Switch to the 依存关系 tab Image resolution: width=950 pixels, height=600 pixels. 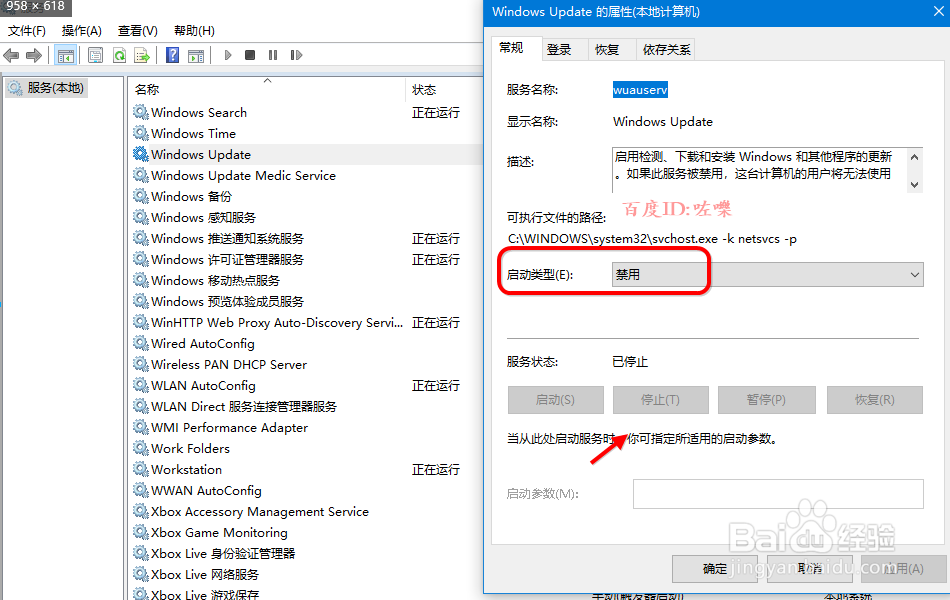666,50
